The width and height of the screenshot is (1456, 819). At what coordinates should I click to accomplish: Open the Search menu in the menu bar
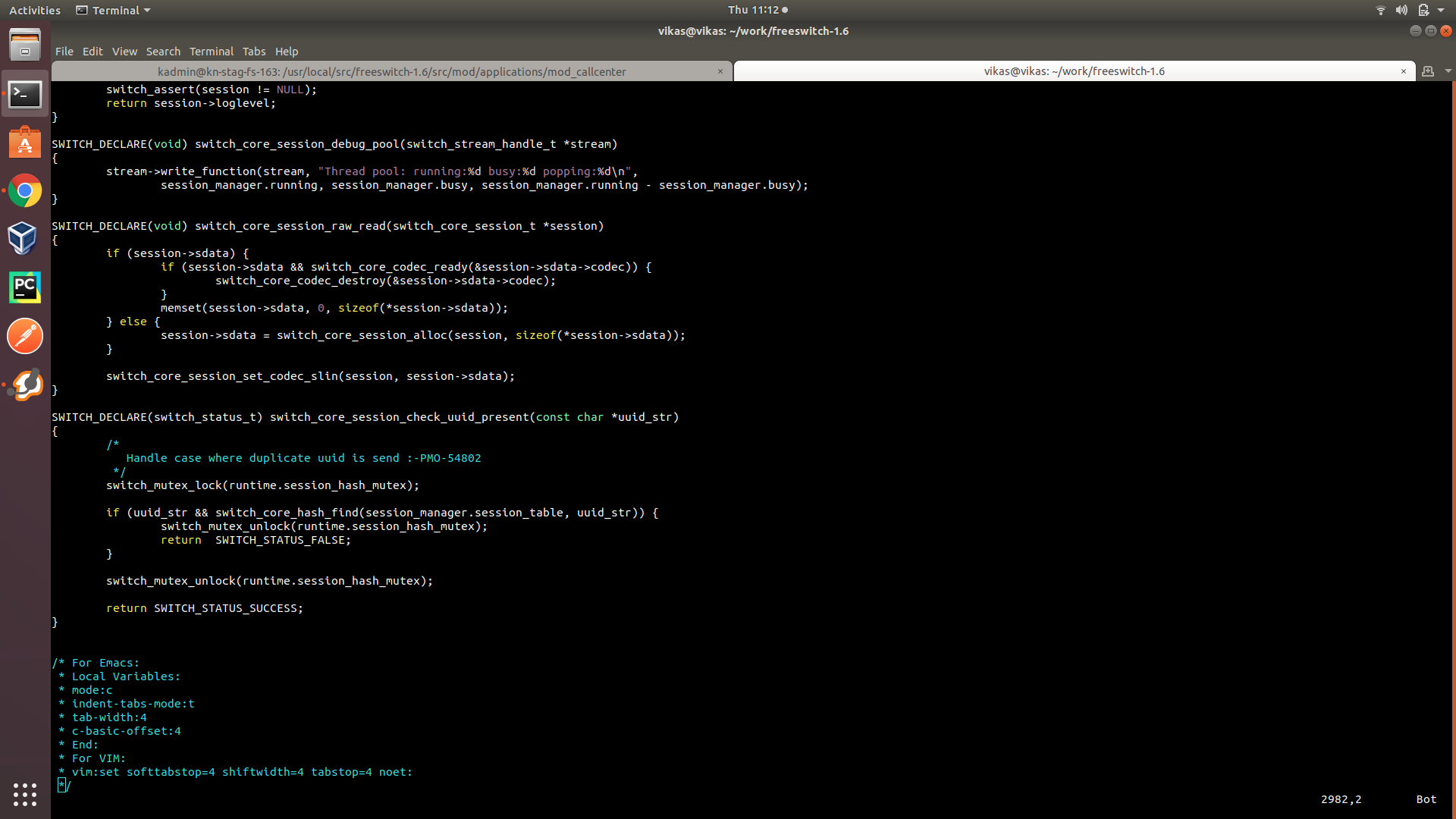163,52
